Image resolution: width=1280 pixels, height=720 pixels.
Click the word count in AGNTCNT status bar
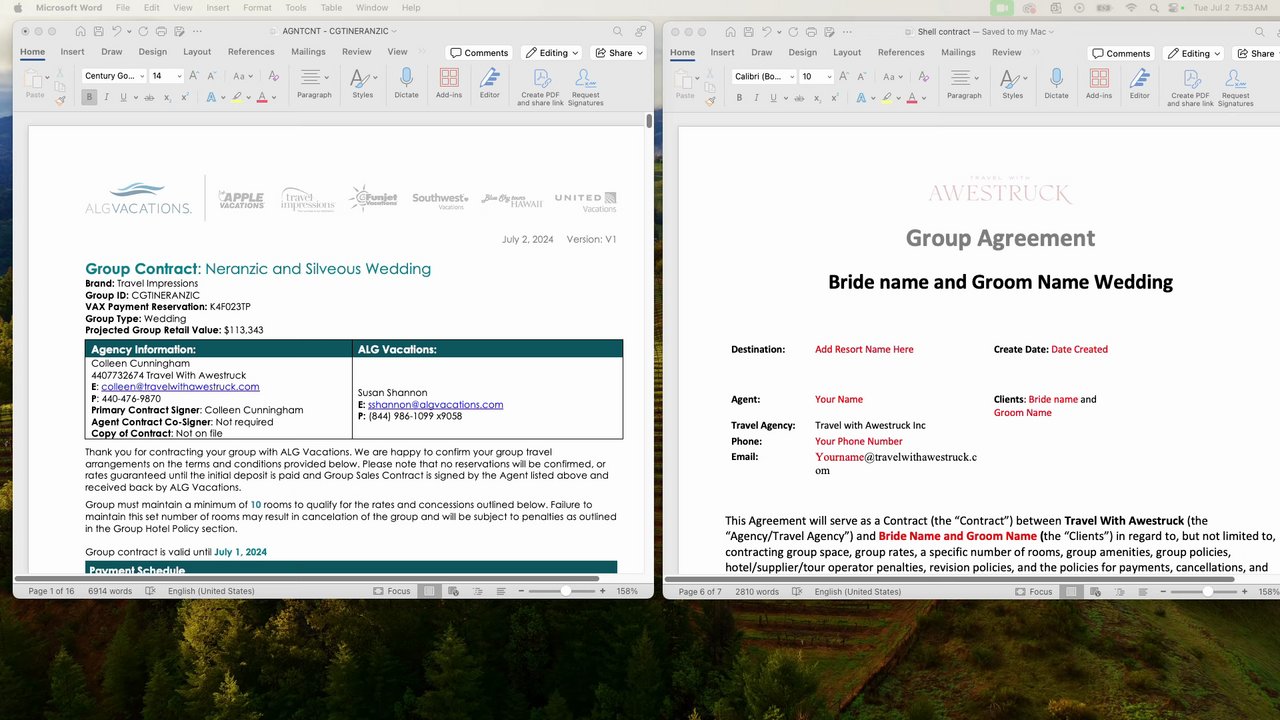[x=110, y=591]
